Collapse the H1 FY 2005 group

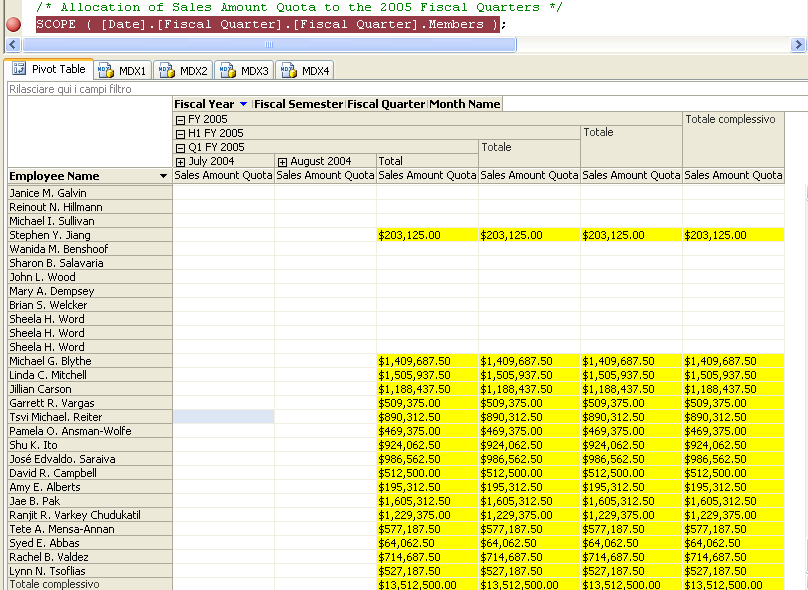(180, 133)
